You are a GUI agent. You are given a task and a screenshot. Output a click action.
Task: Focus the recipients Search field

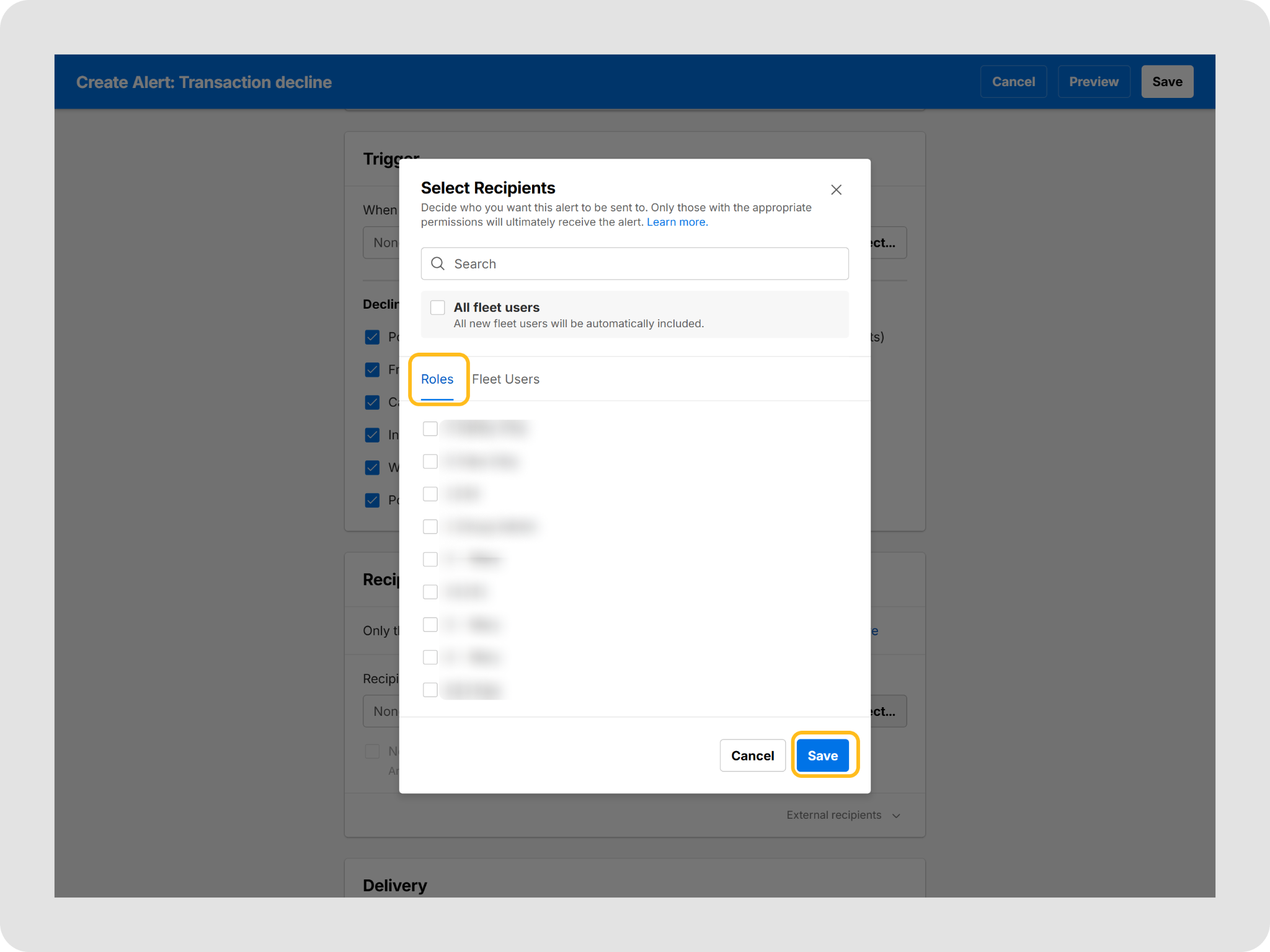(634, 263)
